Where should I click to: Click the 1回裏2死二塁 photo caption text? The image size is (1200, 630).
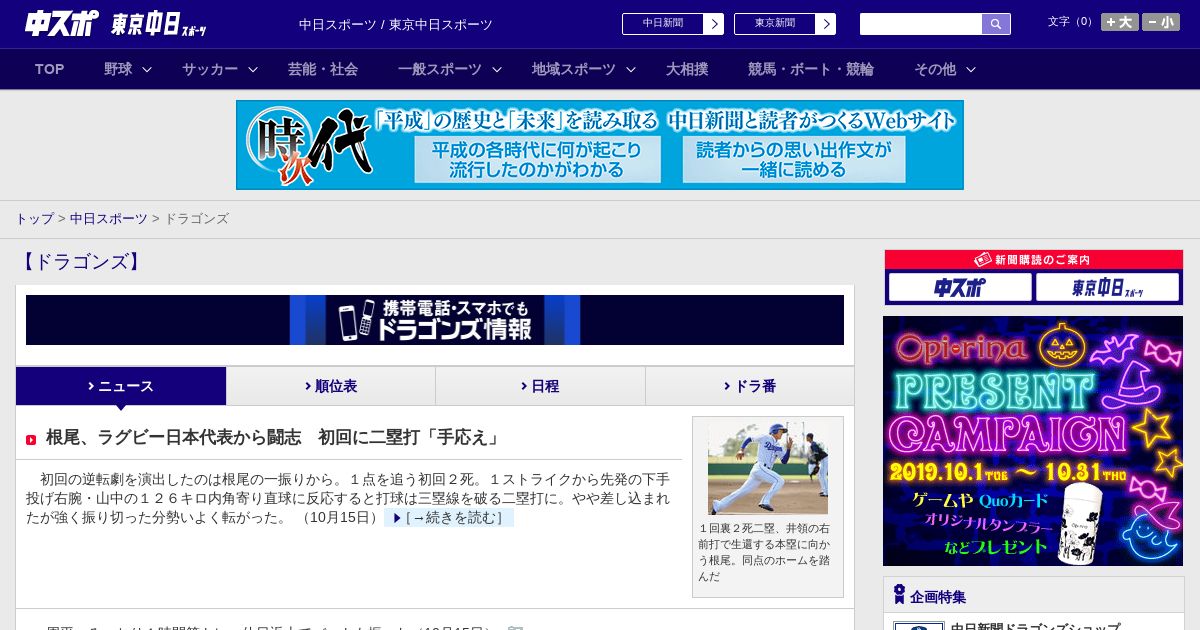point(764,552)
